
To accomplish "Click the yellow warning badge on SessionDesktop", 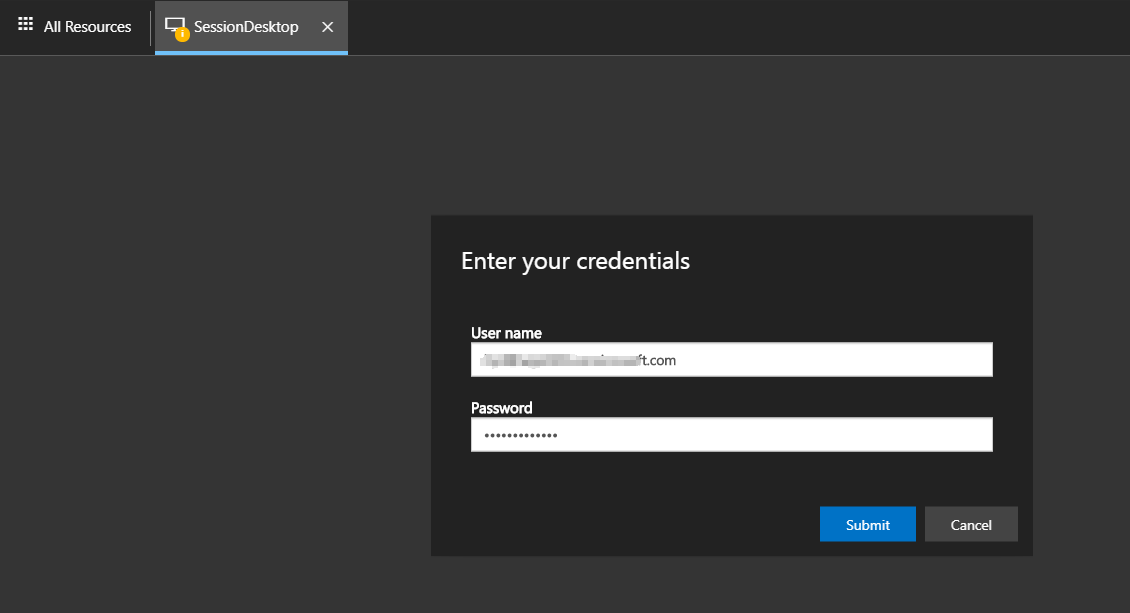I will pyautogui.click(x=182, y=34).
